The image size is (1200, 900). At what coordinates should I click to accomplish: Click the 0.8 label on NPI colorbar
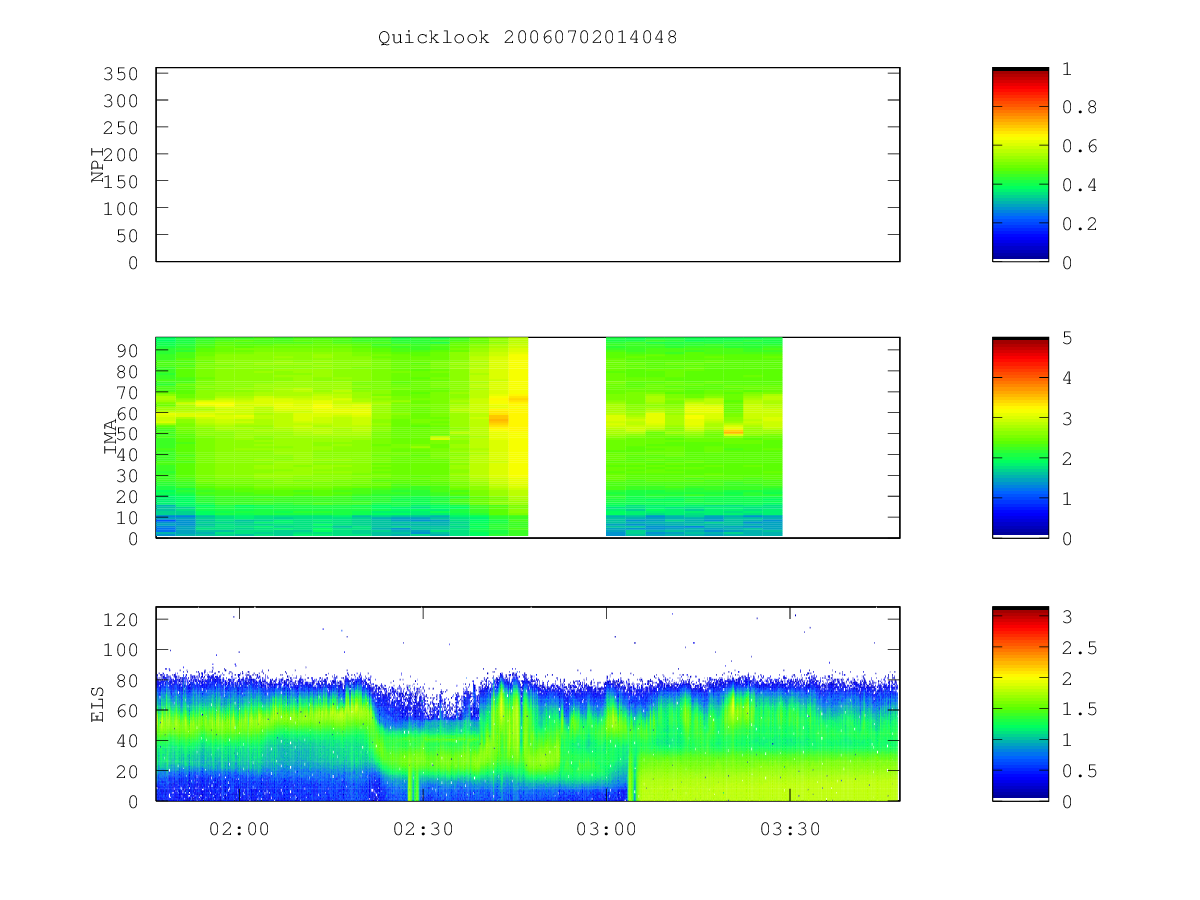1078,107
